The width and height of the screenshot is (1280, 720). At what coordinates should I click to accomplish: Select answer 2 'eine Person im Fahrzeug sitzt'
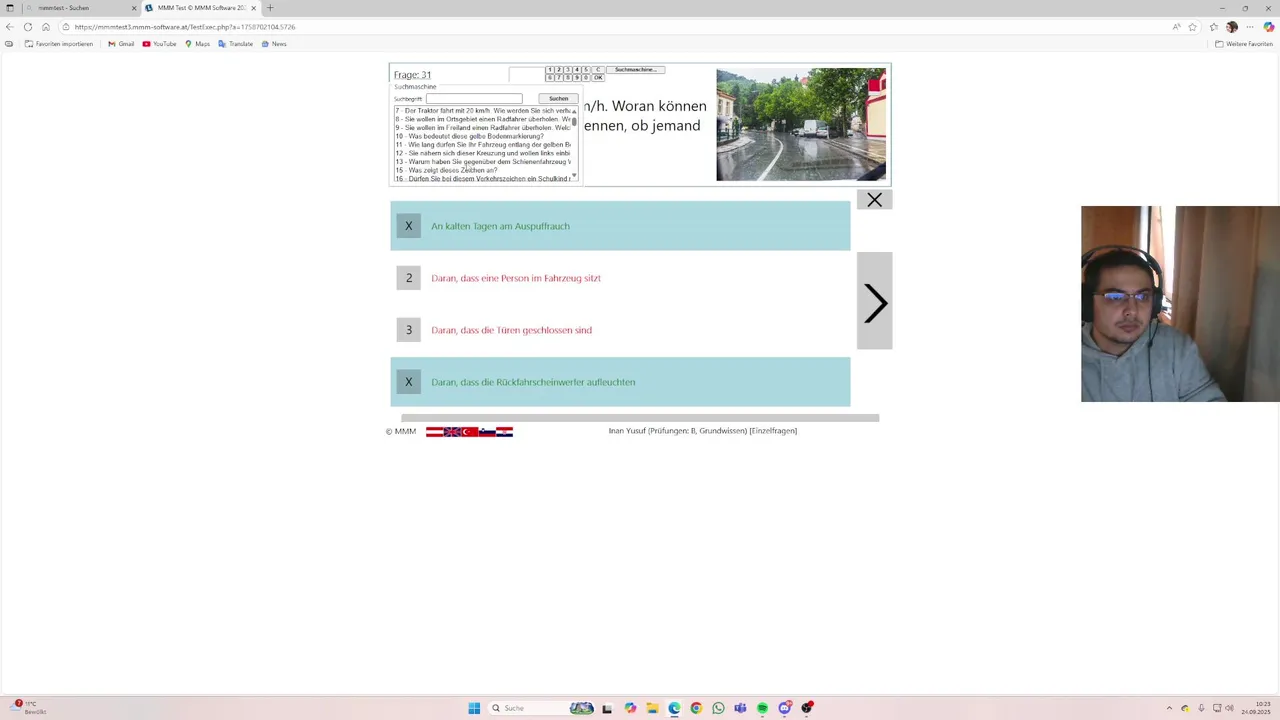point(620,278)
